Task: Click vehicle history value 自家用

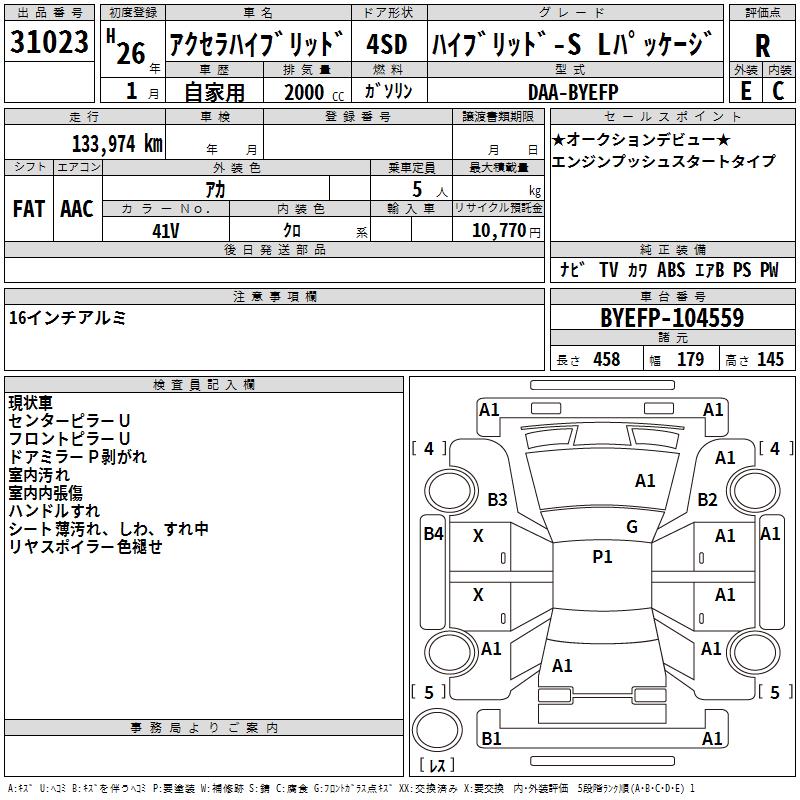Action: pos(214,92)
